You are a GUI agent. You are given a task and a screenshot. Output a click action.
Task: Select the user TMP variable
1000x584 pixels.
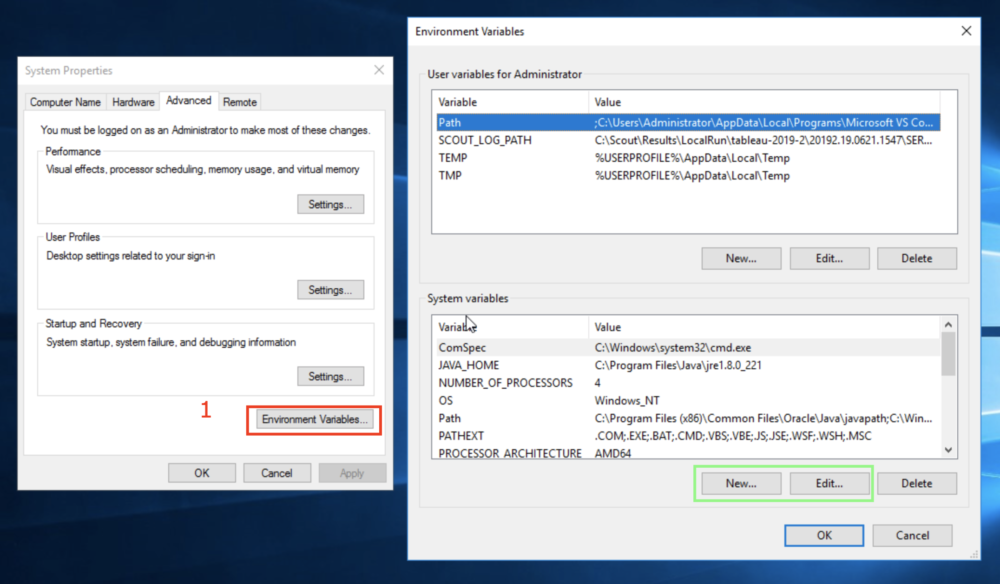pos(688,176)
